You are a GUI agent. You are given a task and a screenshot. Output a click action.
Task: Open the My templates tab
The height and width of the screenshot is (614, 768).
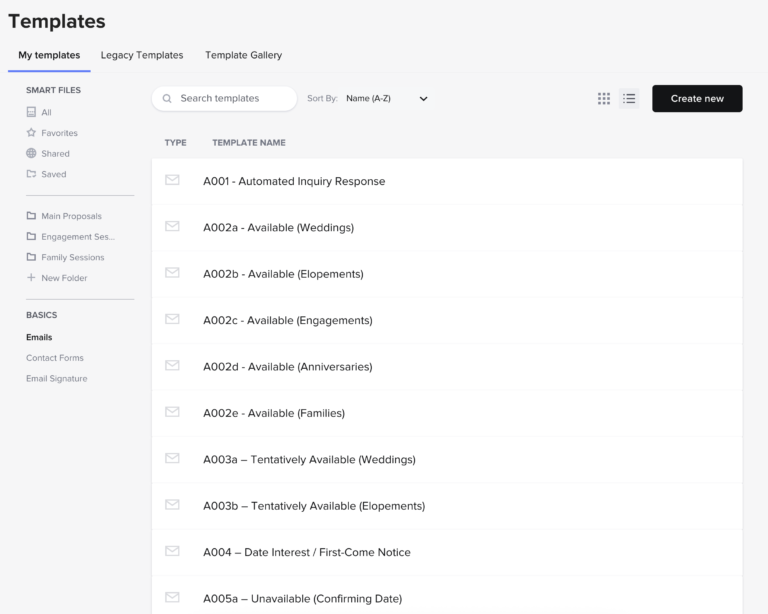point(49,55)
